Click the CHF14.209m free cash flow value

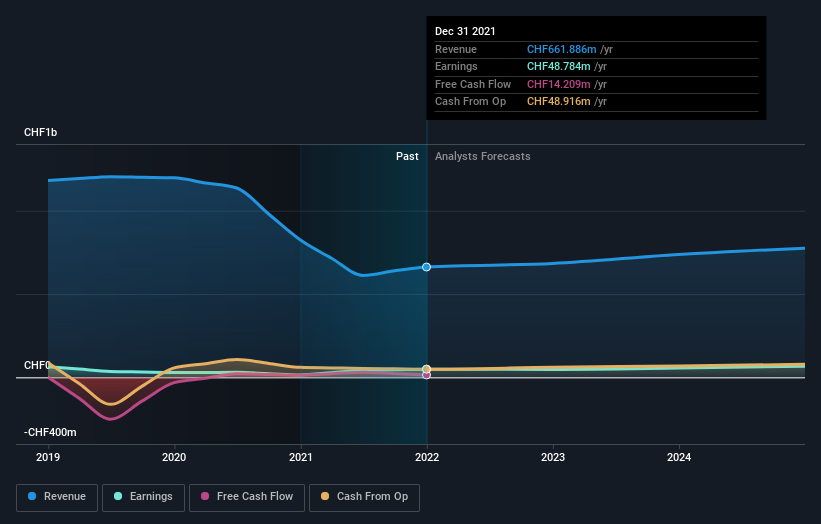click(x=558, y=84)
